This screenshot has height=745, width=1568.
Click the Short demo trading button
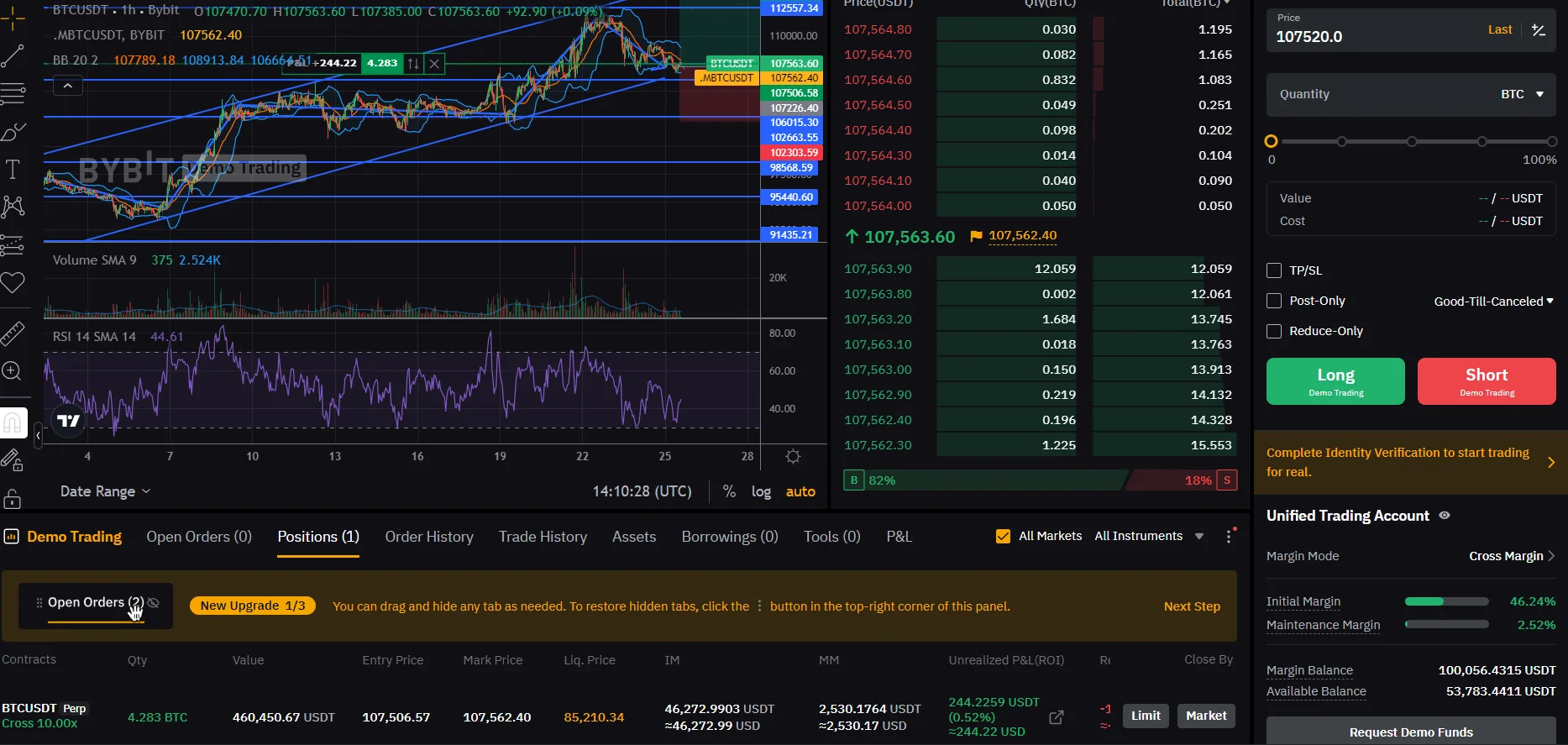1487,381
